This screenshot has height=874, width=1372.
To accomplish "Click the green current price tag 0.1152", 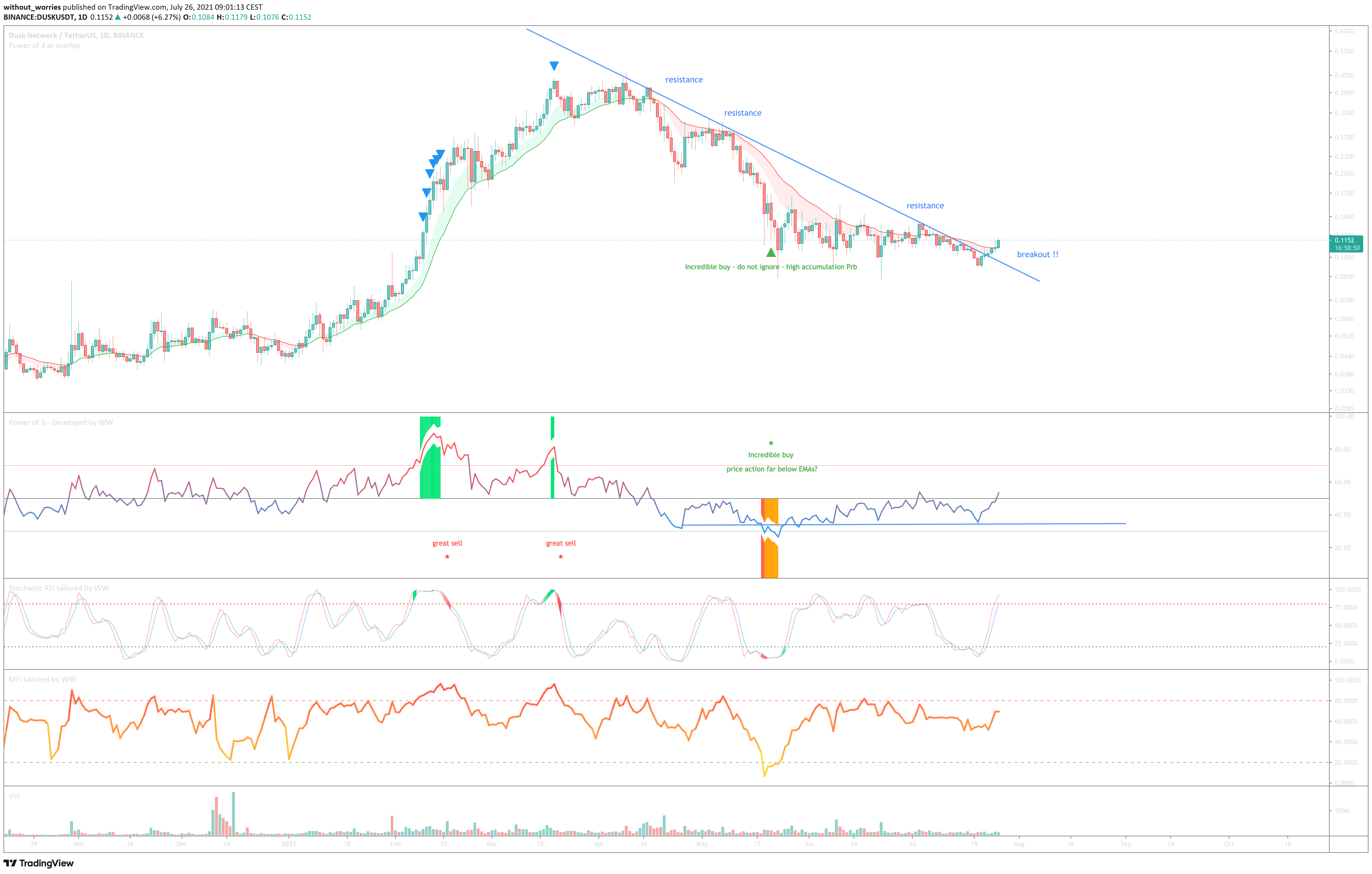I will [1346, 240].
